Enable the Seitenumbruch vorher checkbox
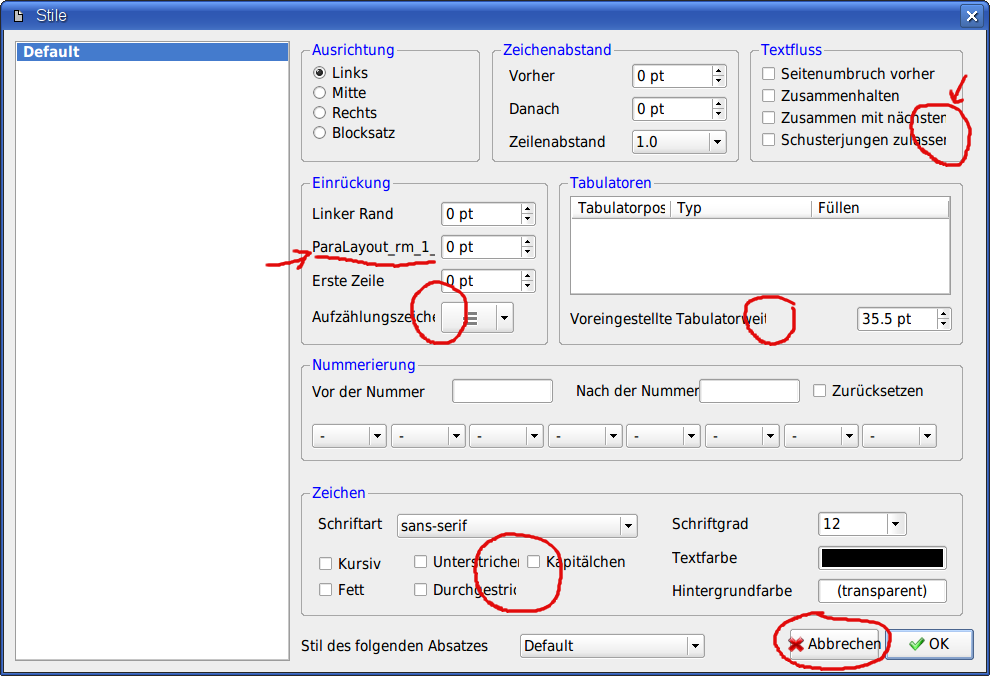 click(769, 74)
